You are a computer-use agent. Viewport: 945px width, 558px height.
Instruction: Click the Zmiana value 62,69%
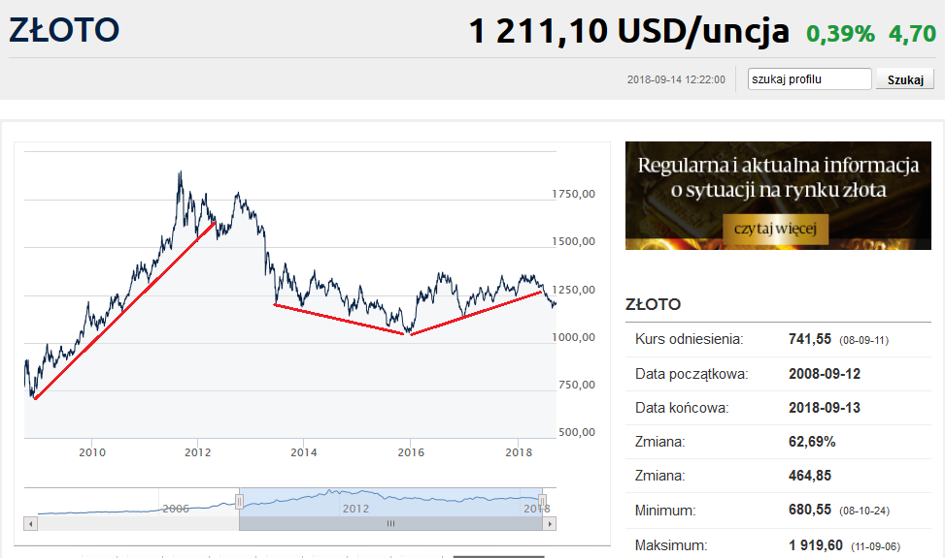pos(811,442)
